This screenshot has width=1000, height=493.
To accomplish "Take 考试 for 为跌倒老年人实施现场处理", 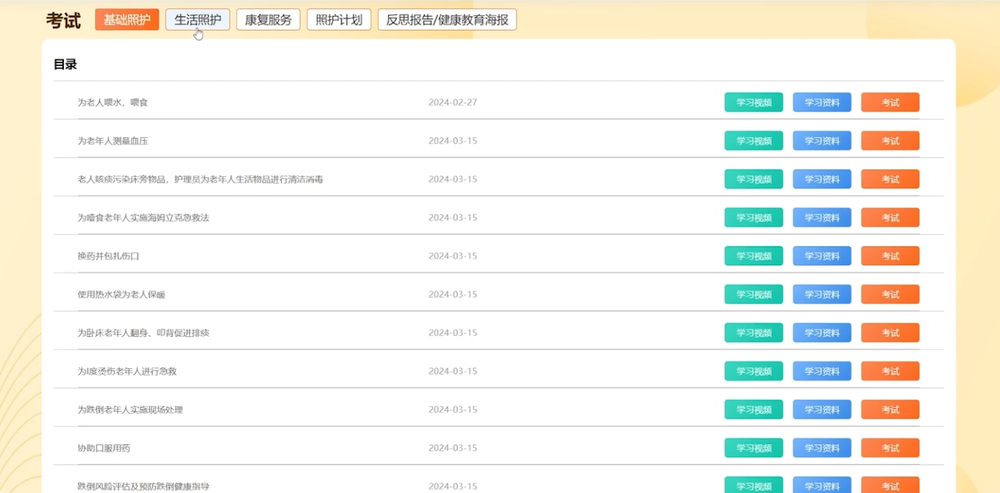I will (890, 409).
